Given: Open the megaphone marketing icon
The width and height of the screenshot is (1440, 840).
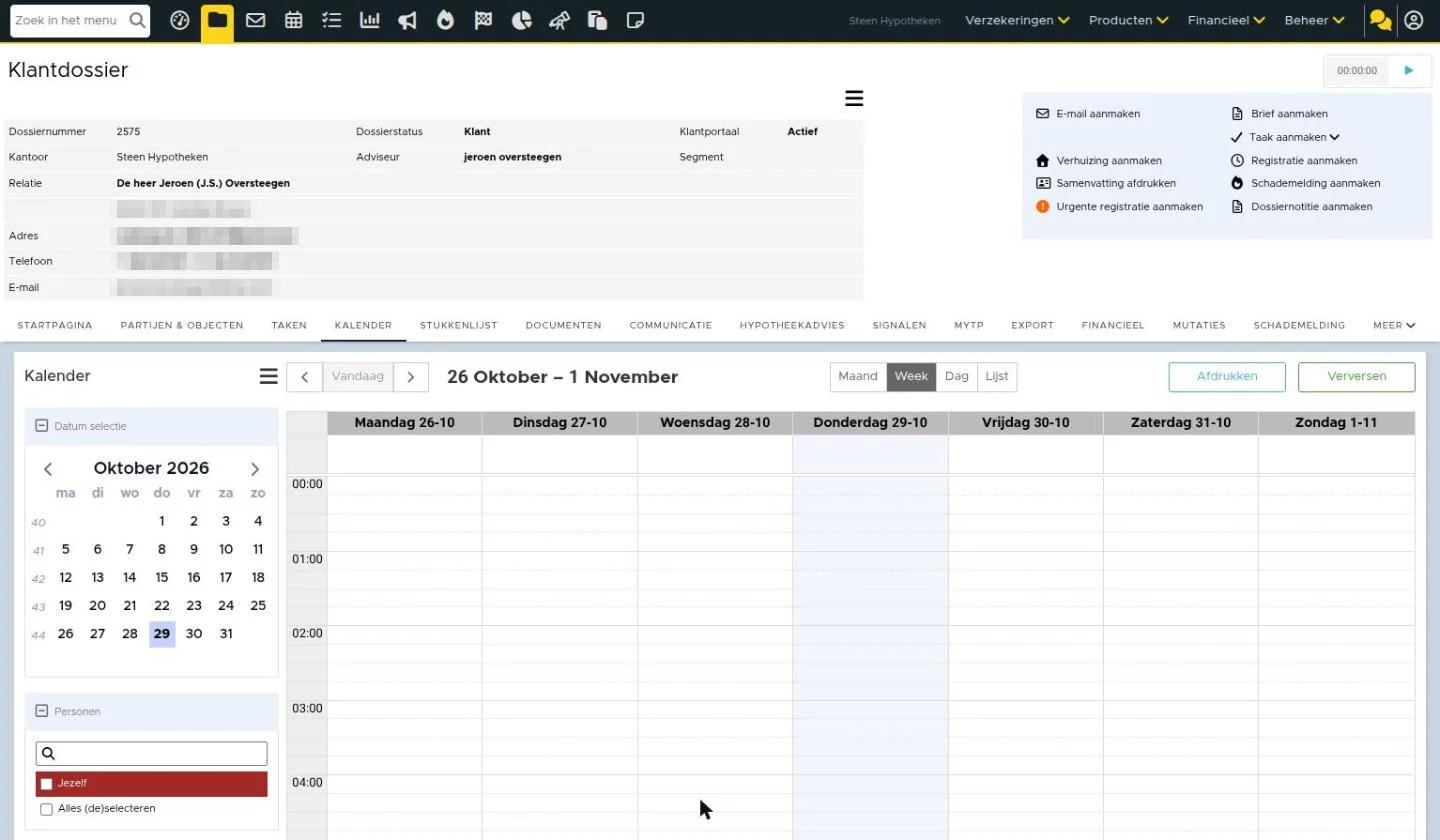Looking at the screenshot, I should coord(407,20).
